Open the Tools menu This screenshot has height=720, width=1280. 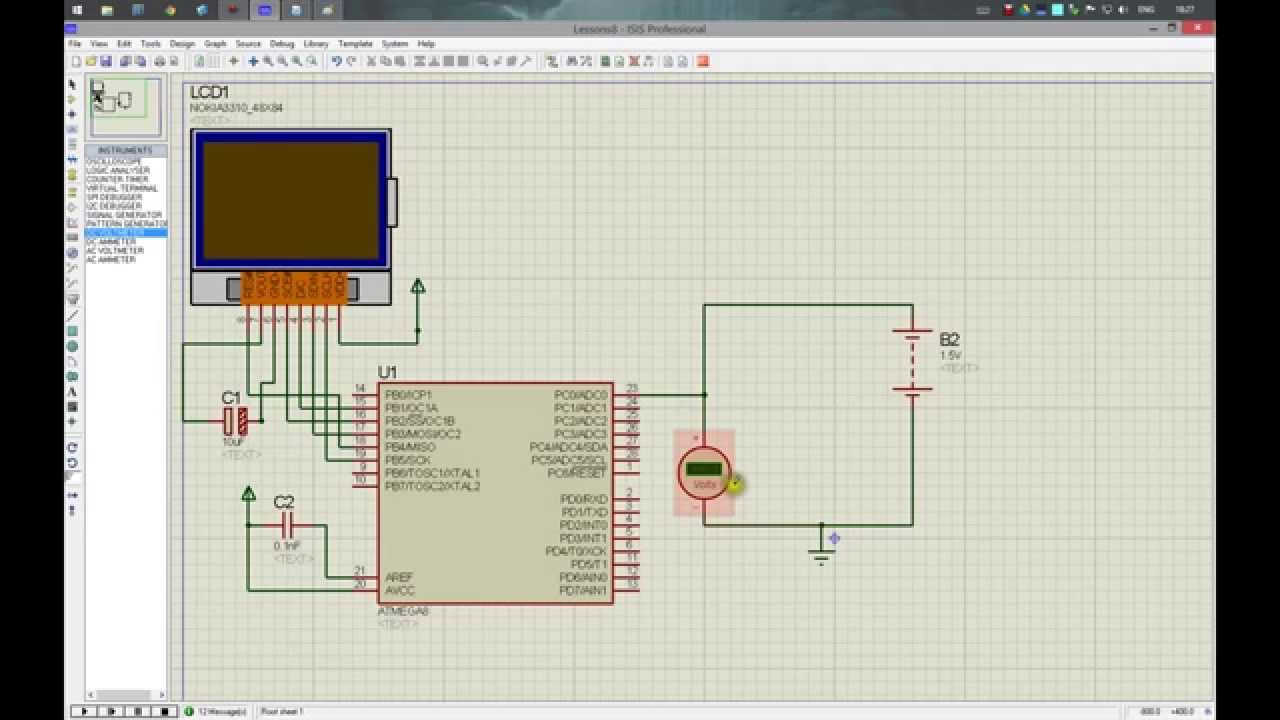(x=151, y=44)
